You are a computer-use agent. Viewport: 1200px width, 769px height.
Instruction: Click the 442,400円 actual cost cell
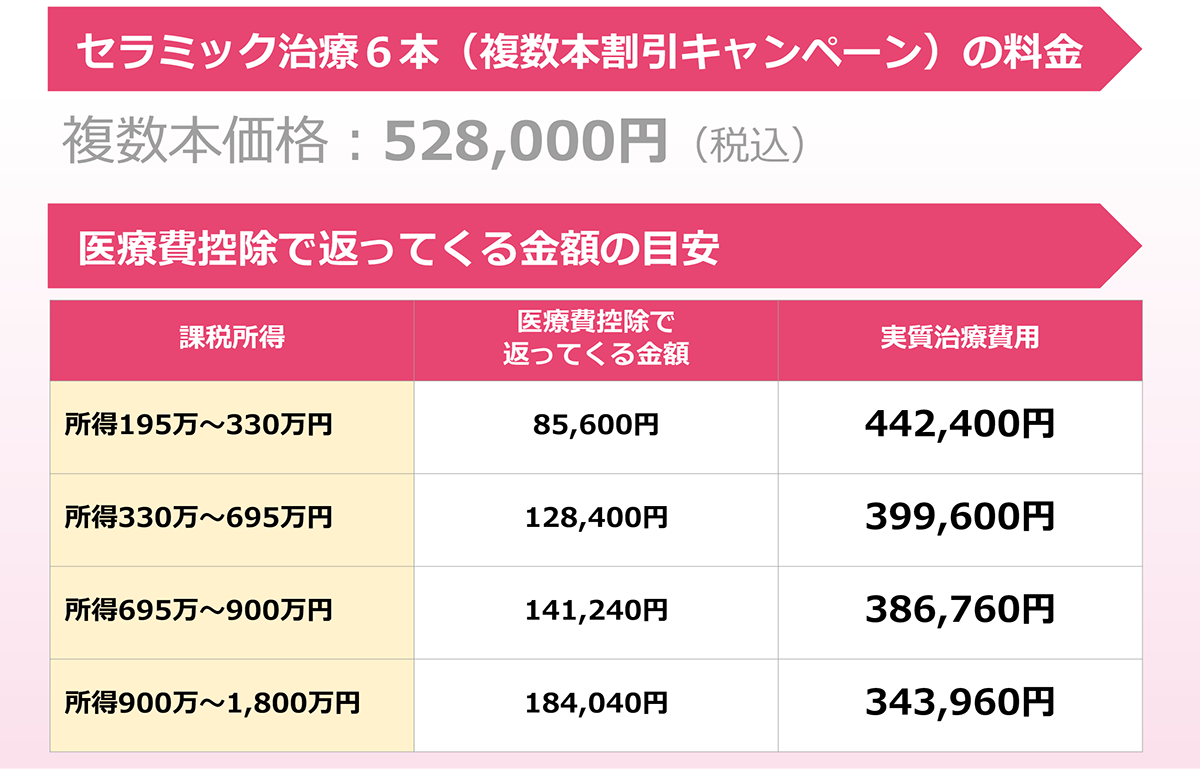[960, 426]
